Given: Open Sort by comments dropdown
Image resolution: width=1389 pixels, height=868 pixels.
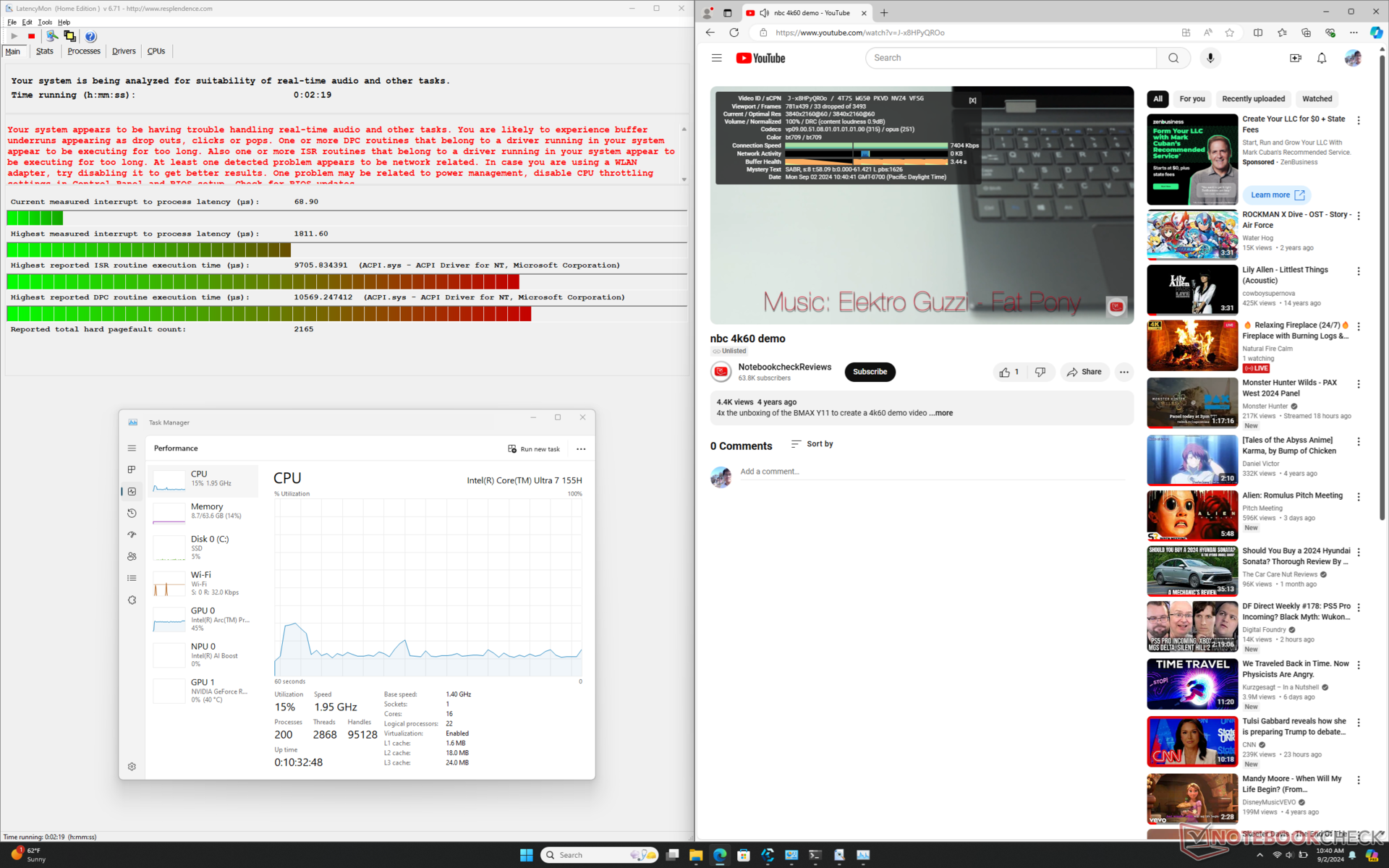Looking at the screenshot, I should click(812, 444).
